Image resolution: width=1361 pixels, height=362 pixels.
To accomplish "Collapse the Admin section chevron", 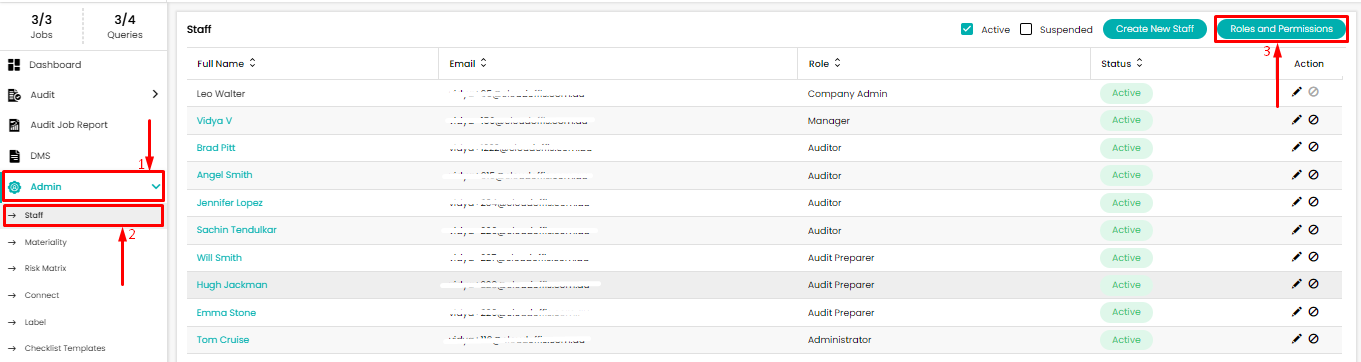I will click(155, 187).
